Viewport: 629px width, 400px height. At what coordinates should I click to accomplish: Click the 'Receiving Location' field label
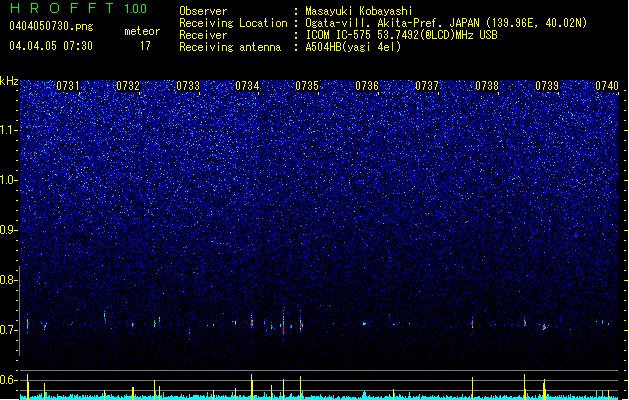click(x=233, y=23)
